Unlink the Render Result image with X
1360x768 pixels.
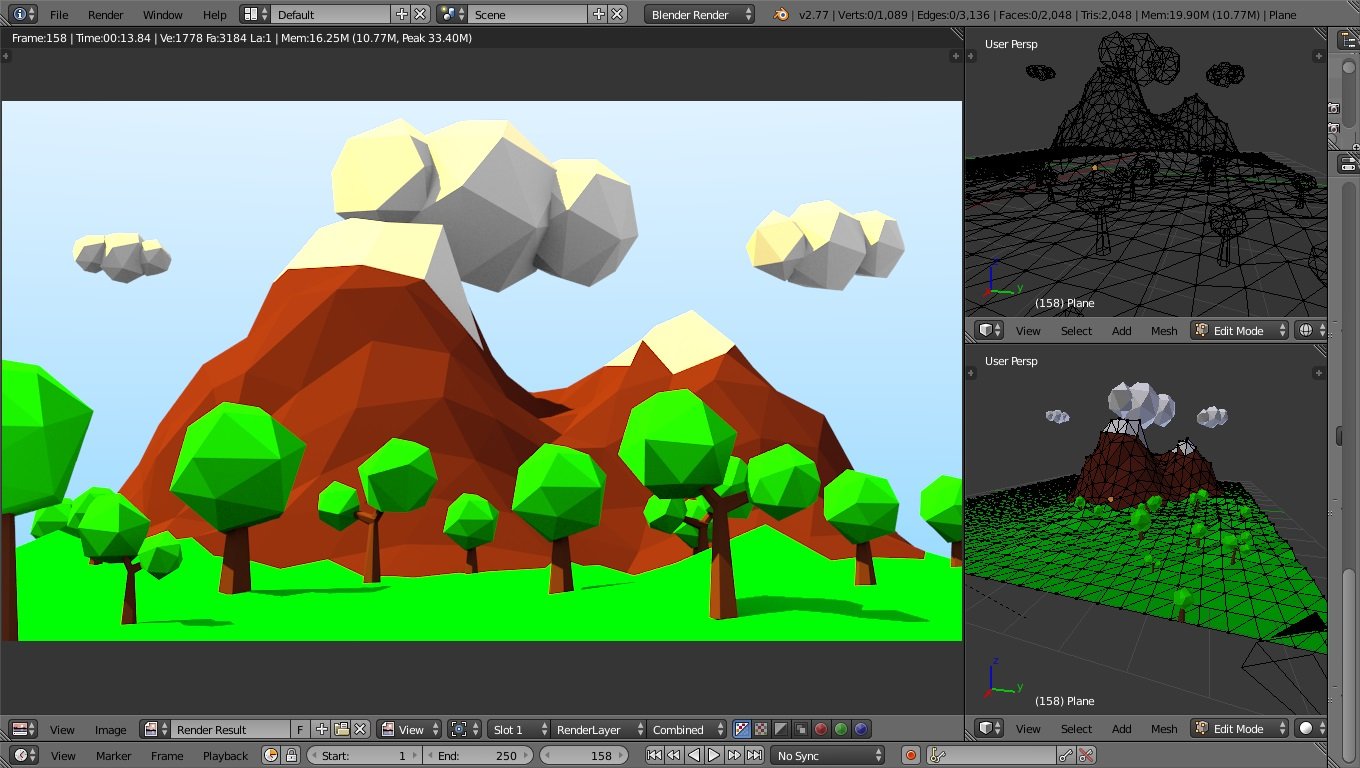(361, 729)
